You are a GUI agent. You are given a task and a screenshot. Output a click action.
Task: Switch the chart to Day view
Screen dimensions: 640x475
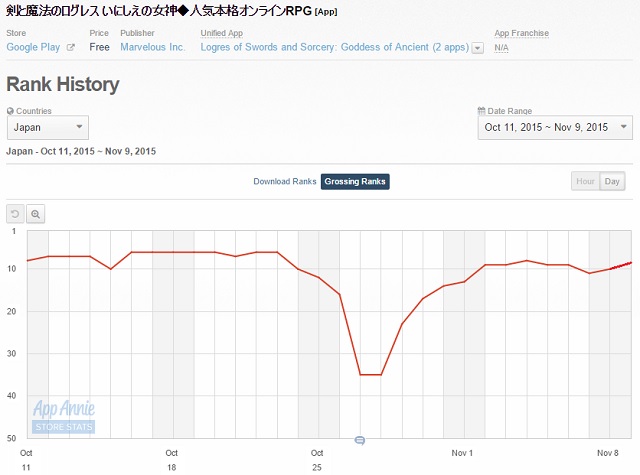612,181
